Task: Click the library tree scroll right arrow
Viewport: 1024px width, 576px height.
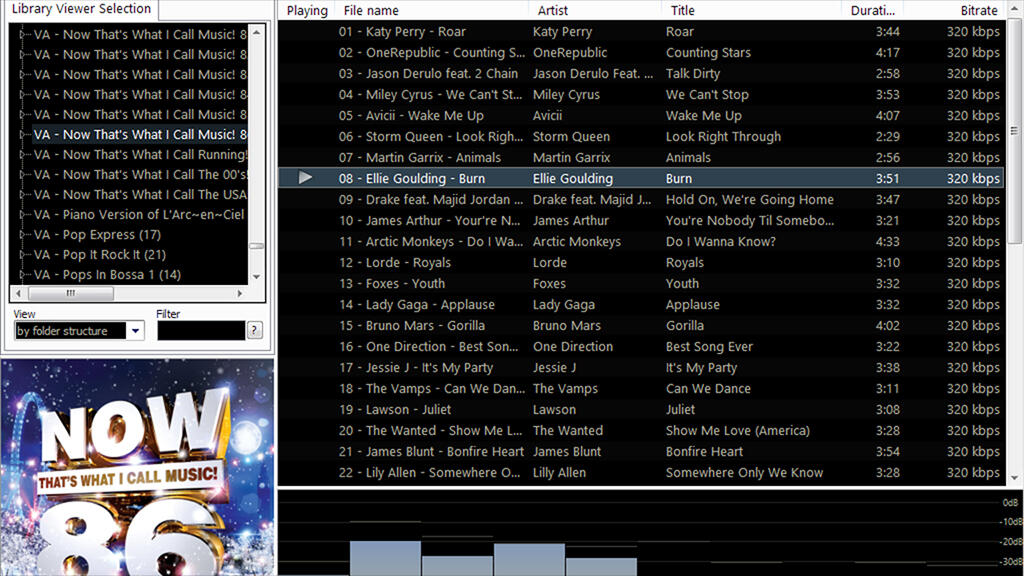Action: click(240, 293)
